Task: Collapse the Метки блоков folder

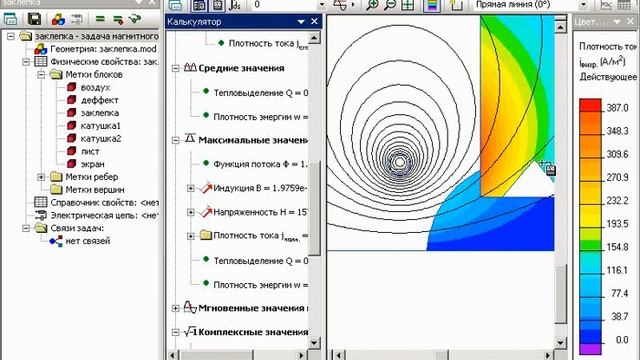Action: click(41, 75)
